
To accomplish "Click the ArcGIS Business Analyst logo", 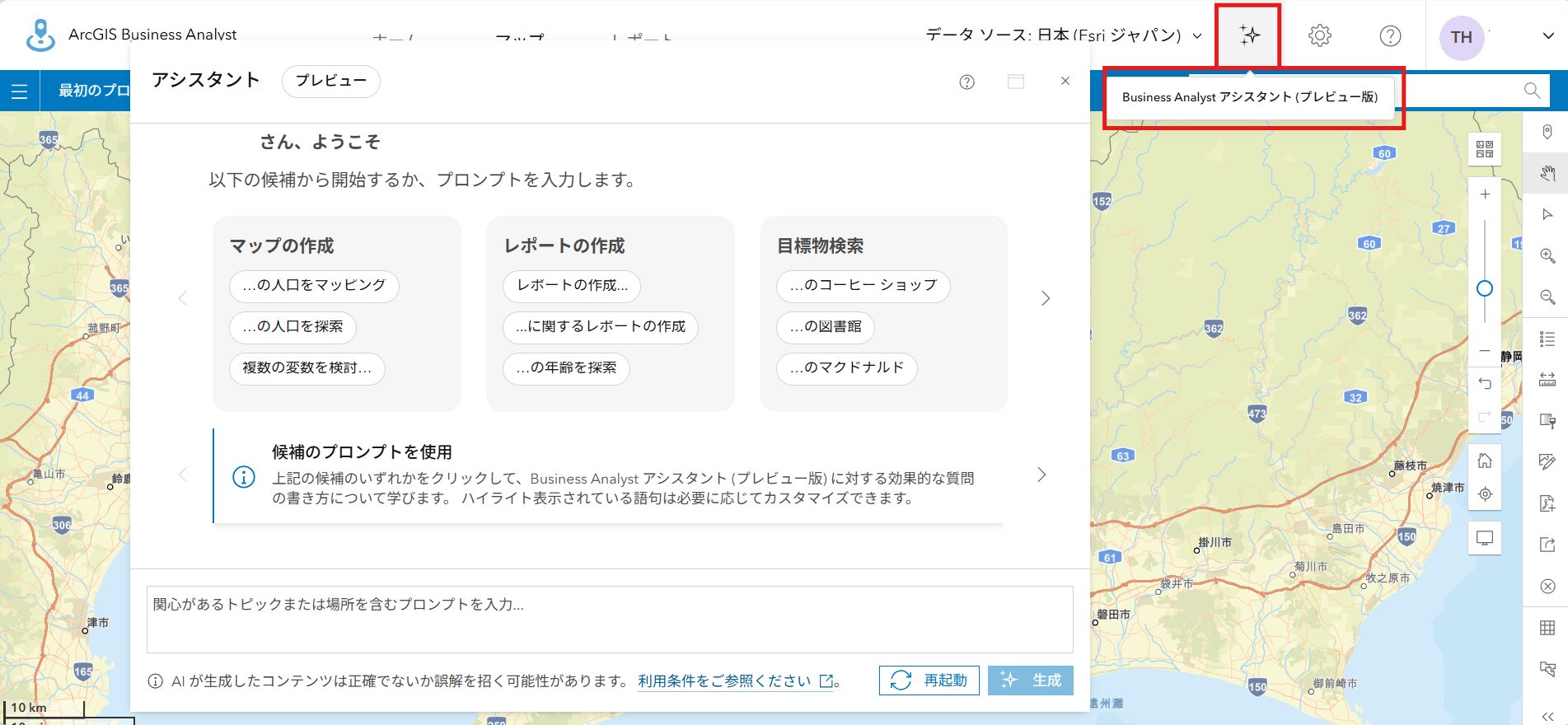I will (40, 35).
